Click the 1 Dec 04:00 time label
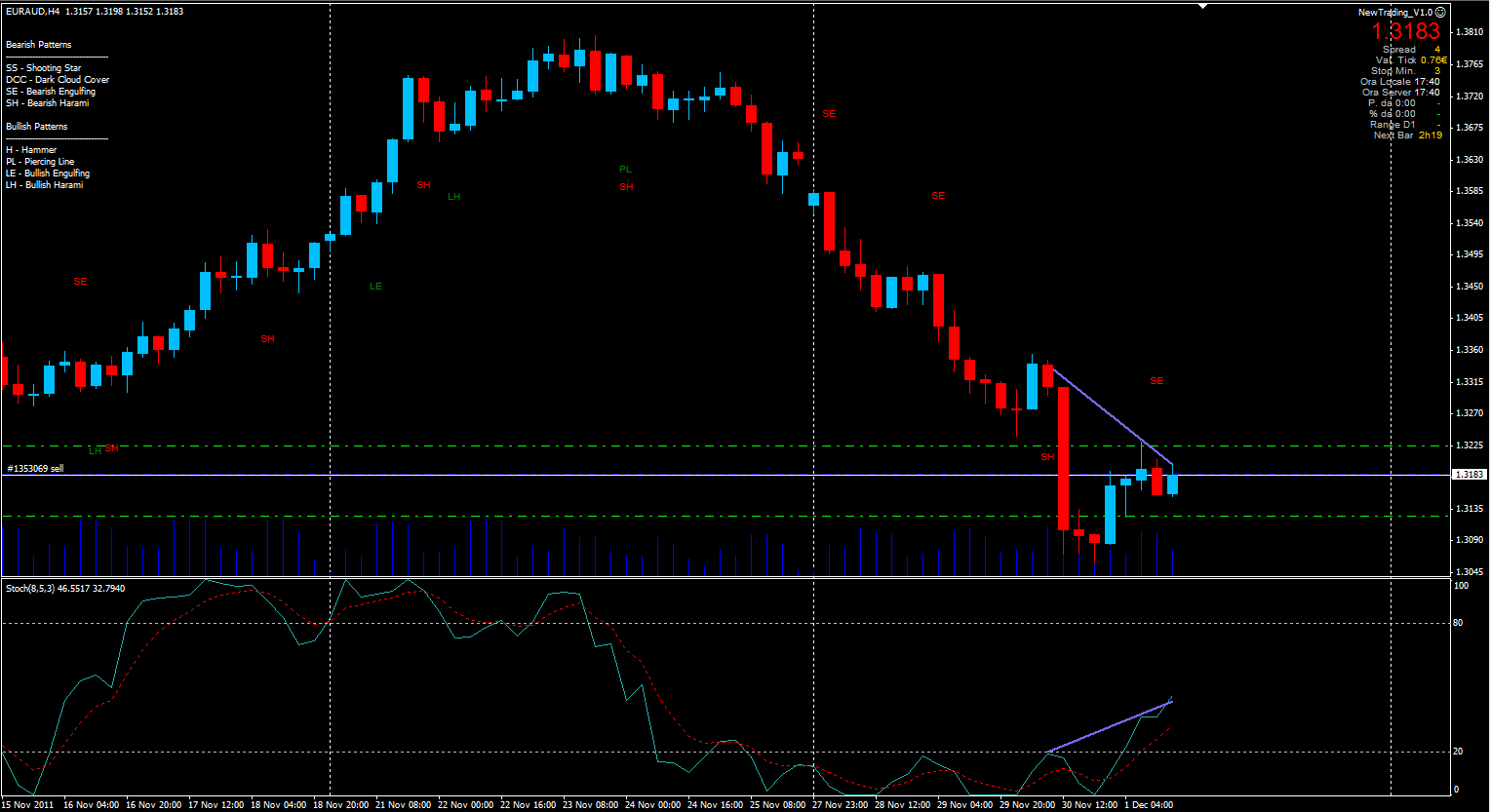Screen dimensions: 1490x812 1150,805
